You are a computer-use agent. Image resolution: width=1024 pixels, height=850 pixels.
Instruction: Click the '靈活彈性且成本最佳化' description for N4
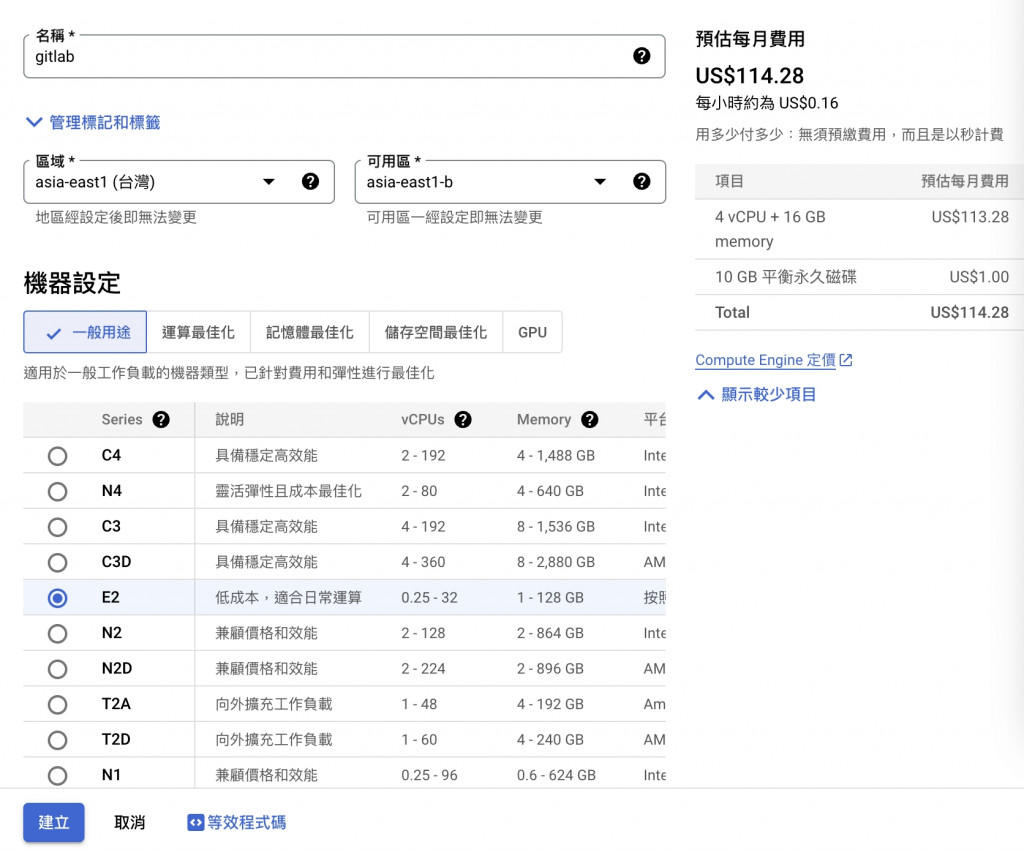(x=288, y=491)
